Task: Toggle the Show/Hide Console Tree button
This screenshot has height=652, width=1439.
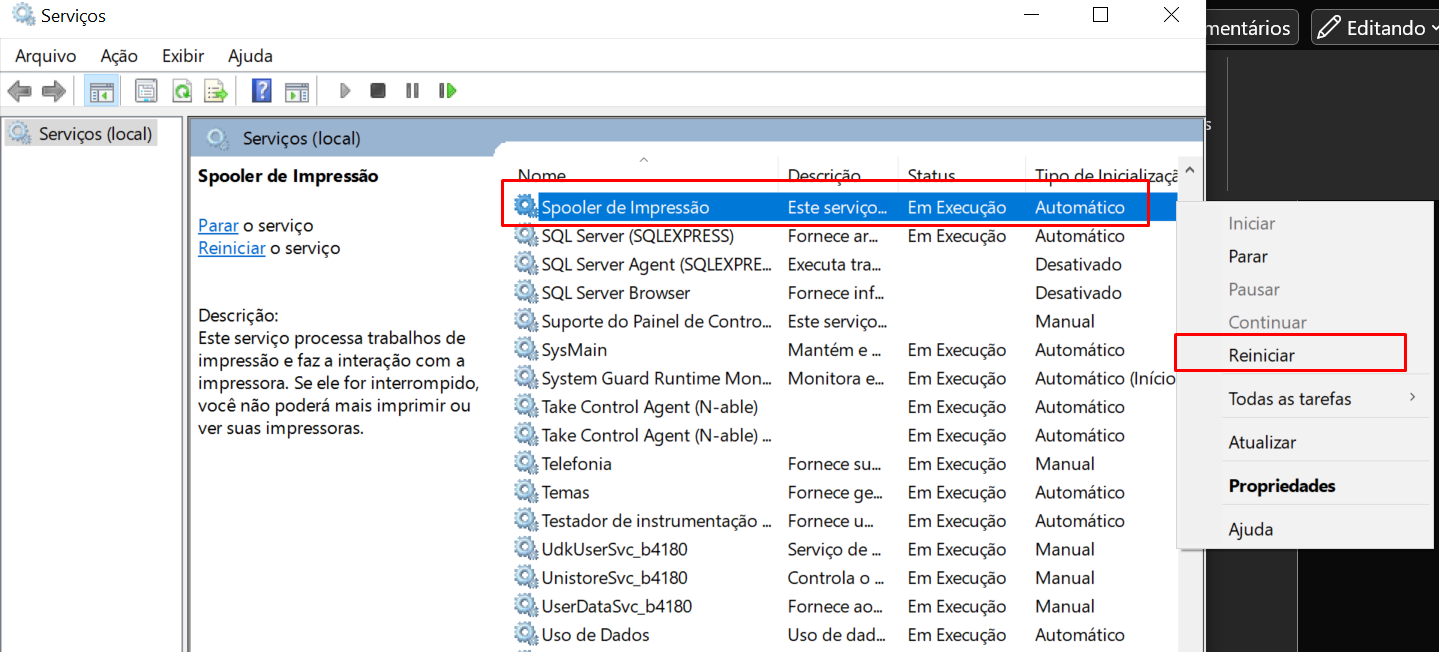Action: click(102, 92)
